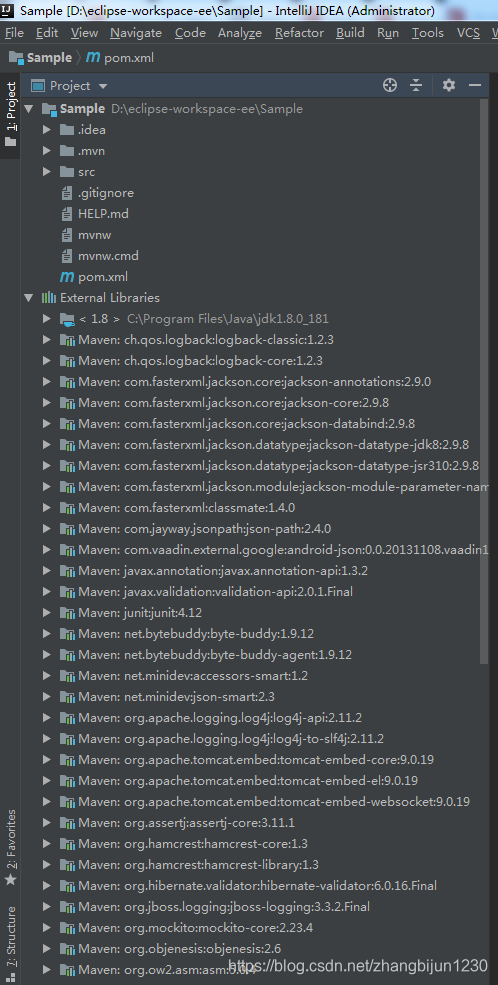
Task: Click the .gitignore file icon
Action: 67,193
